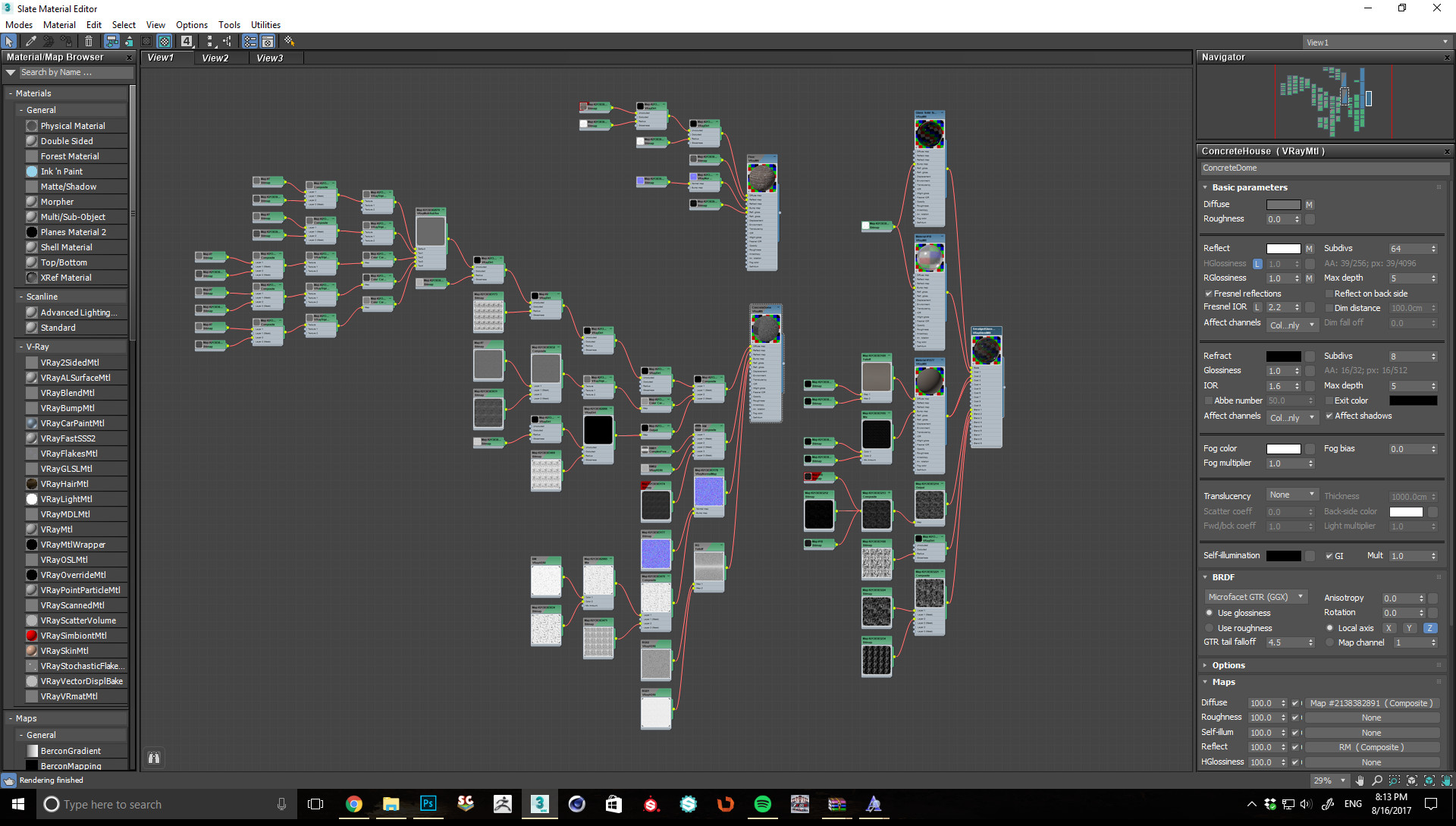The height and width of the screenshot is (826, 1456).
Task: Open the Microfacet GTR (GGX) dropdown
Action: coord(1255,597)
